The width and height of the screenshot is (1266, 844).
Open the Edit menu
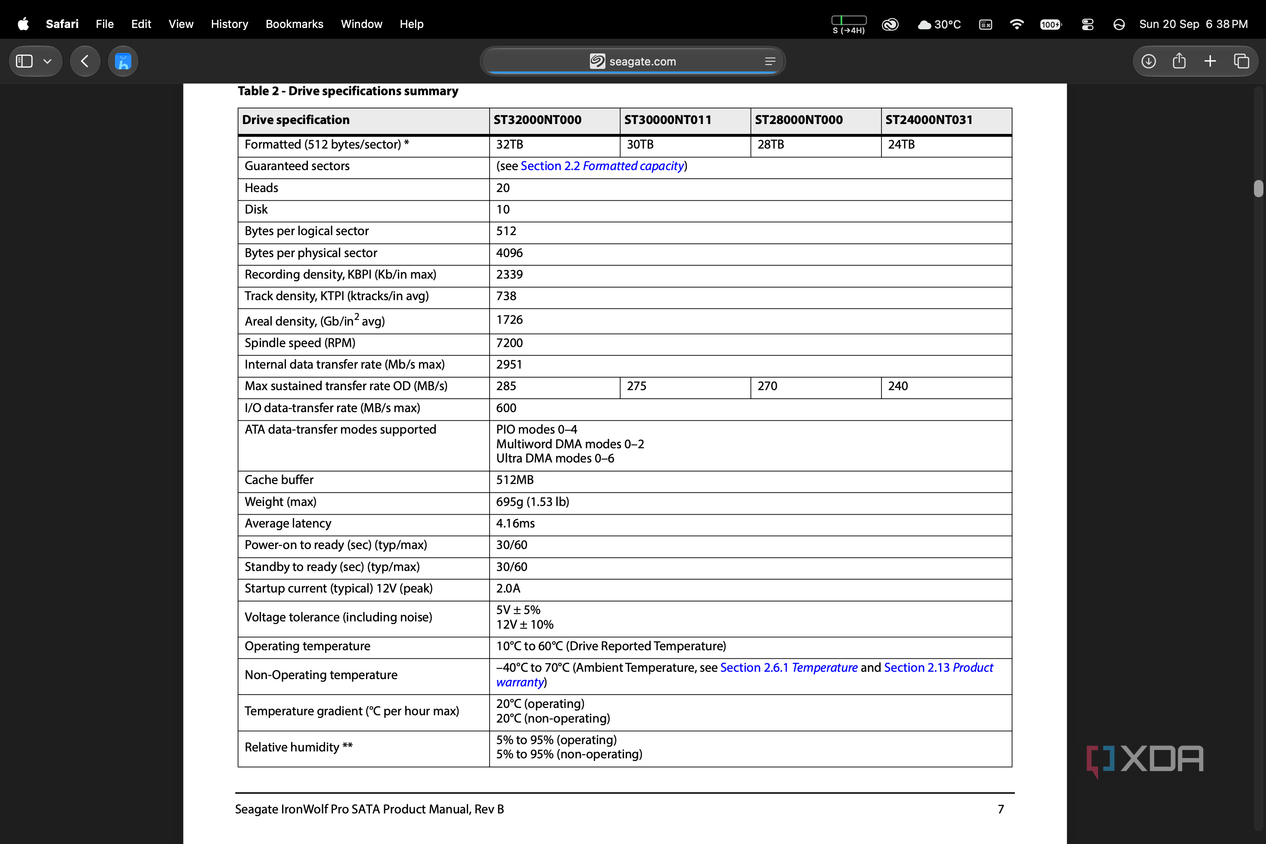click(141, 24)
